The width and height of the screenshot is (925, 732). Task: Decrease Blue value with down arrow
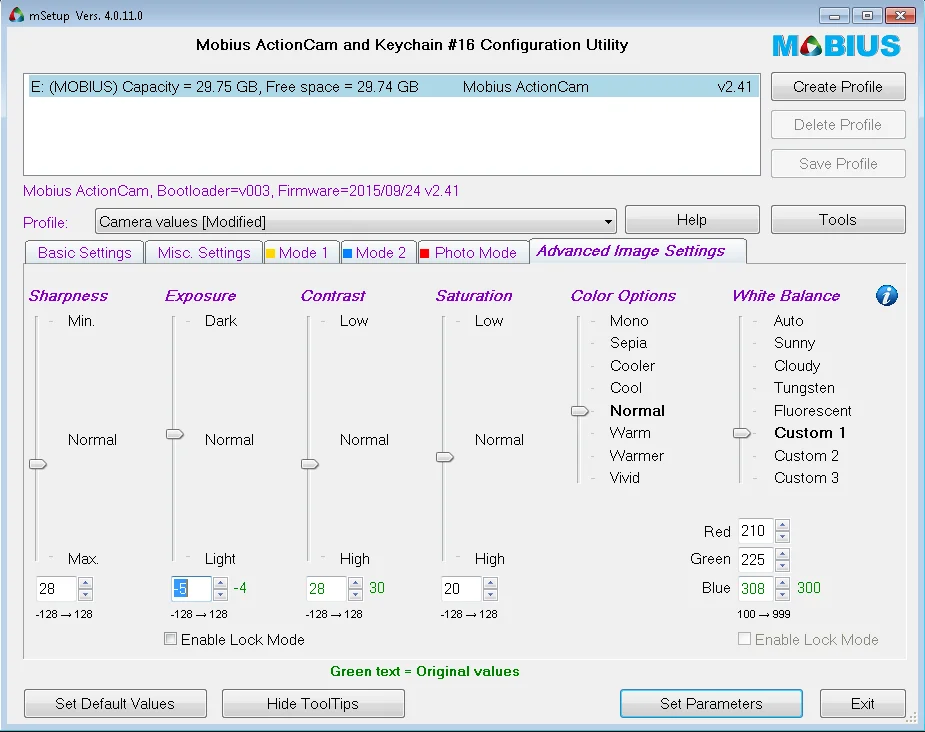tap(782, 594)
